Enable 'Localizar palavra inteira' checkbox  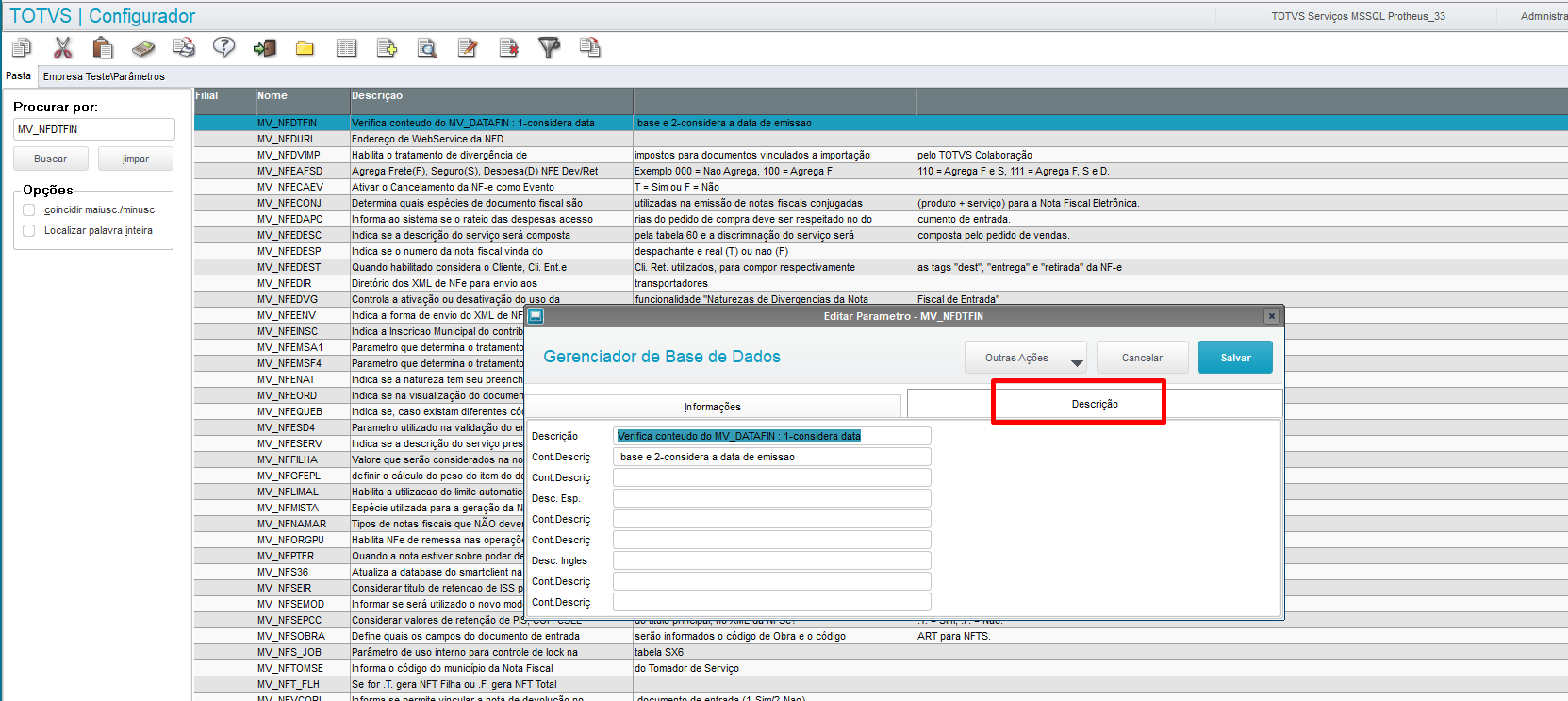pos(29,230)
